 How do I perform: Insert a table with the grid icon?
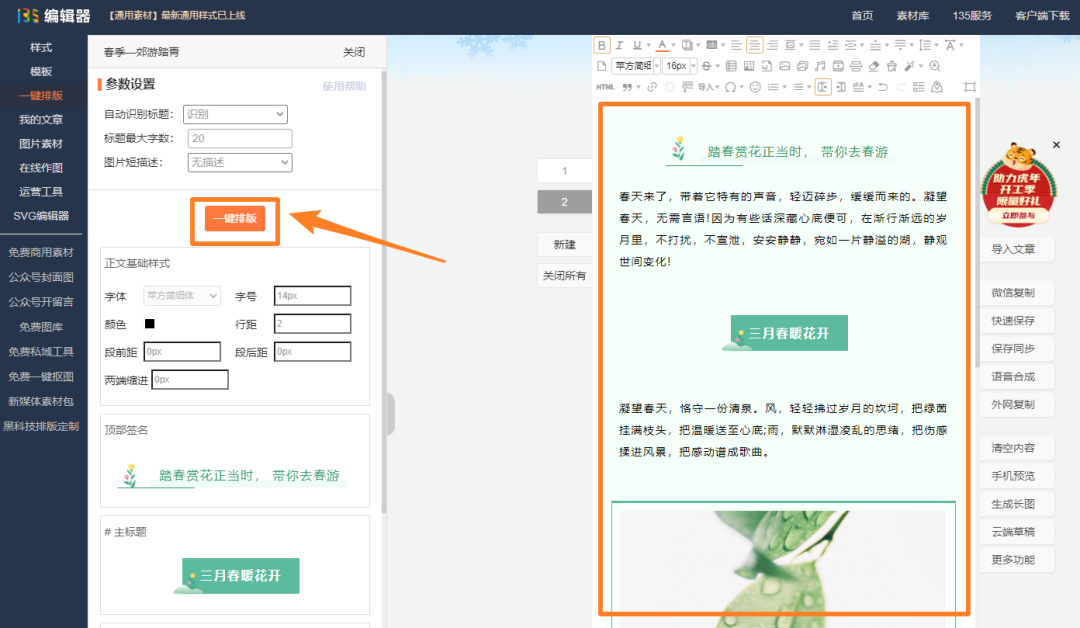coord(731,66)
